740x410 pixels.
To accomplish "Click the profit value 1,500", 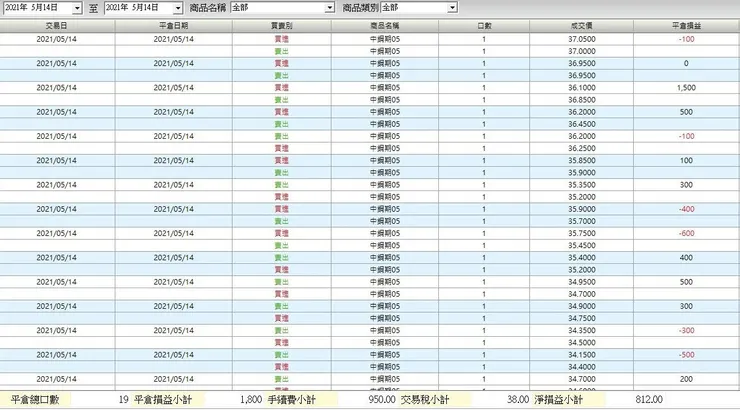I will coord(686,88).
